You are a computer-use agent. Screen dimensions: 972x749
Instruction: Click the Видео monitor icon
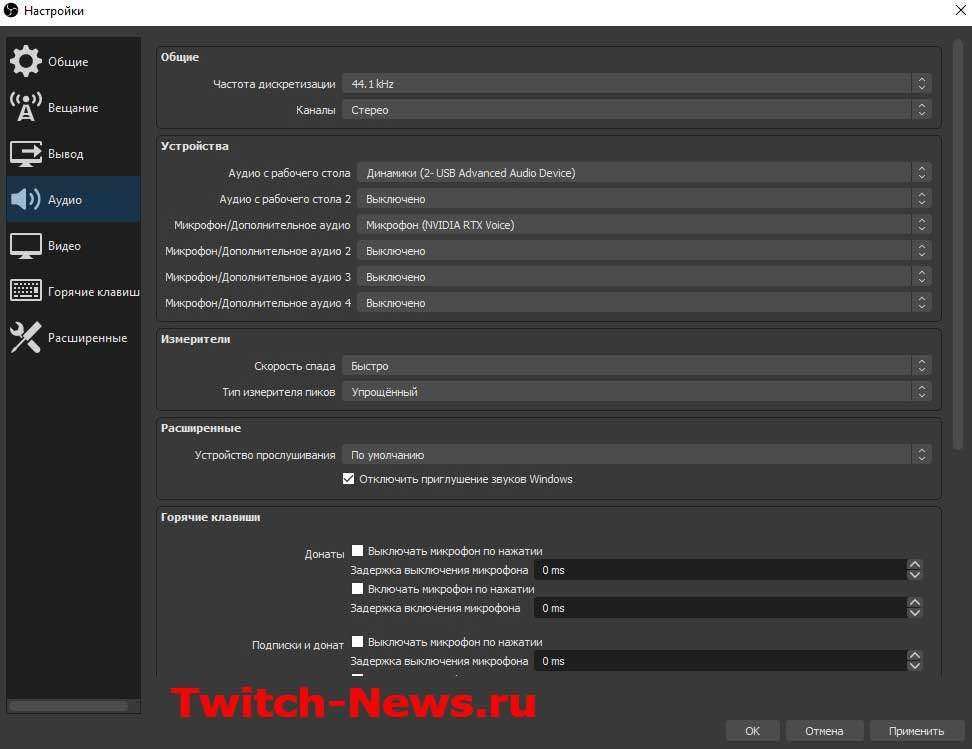click(26, 245)
